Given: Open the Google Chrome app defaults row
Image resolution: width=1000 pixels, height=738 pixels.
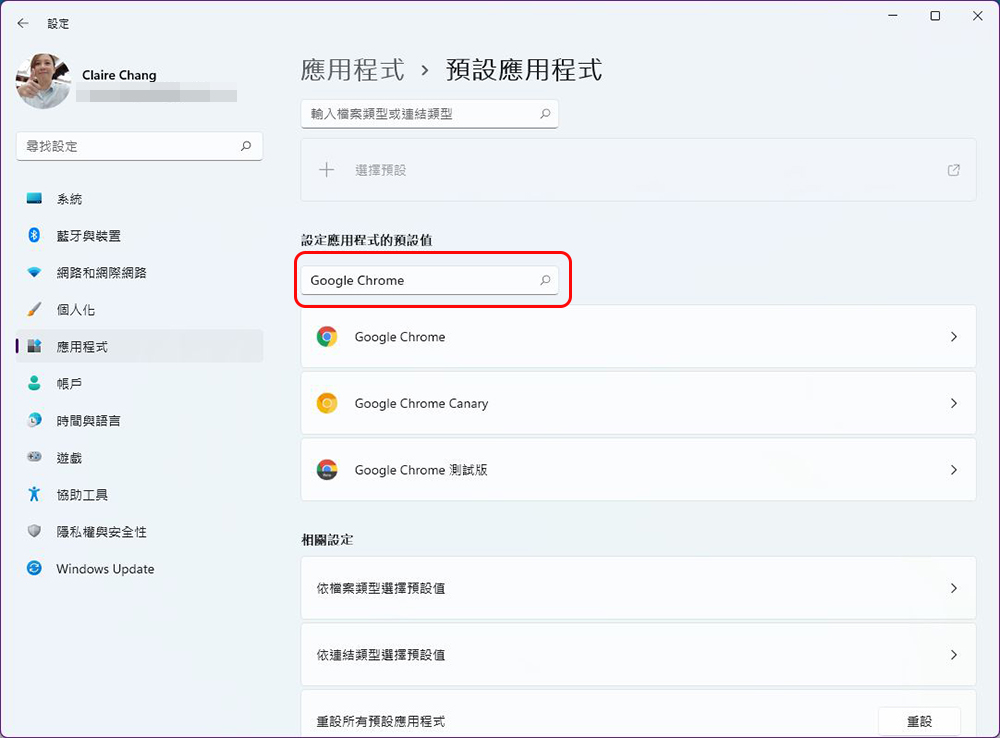Looking at the screenshot, I should [x=638, y=336].
